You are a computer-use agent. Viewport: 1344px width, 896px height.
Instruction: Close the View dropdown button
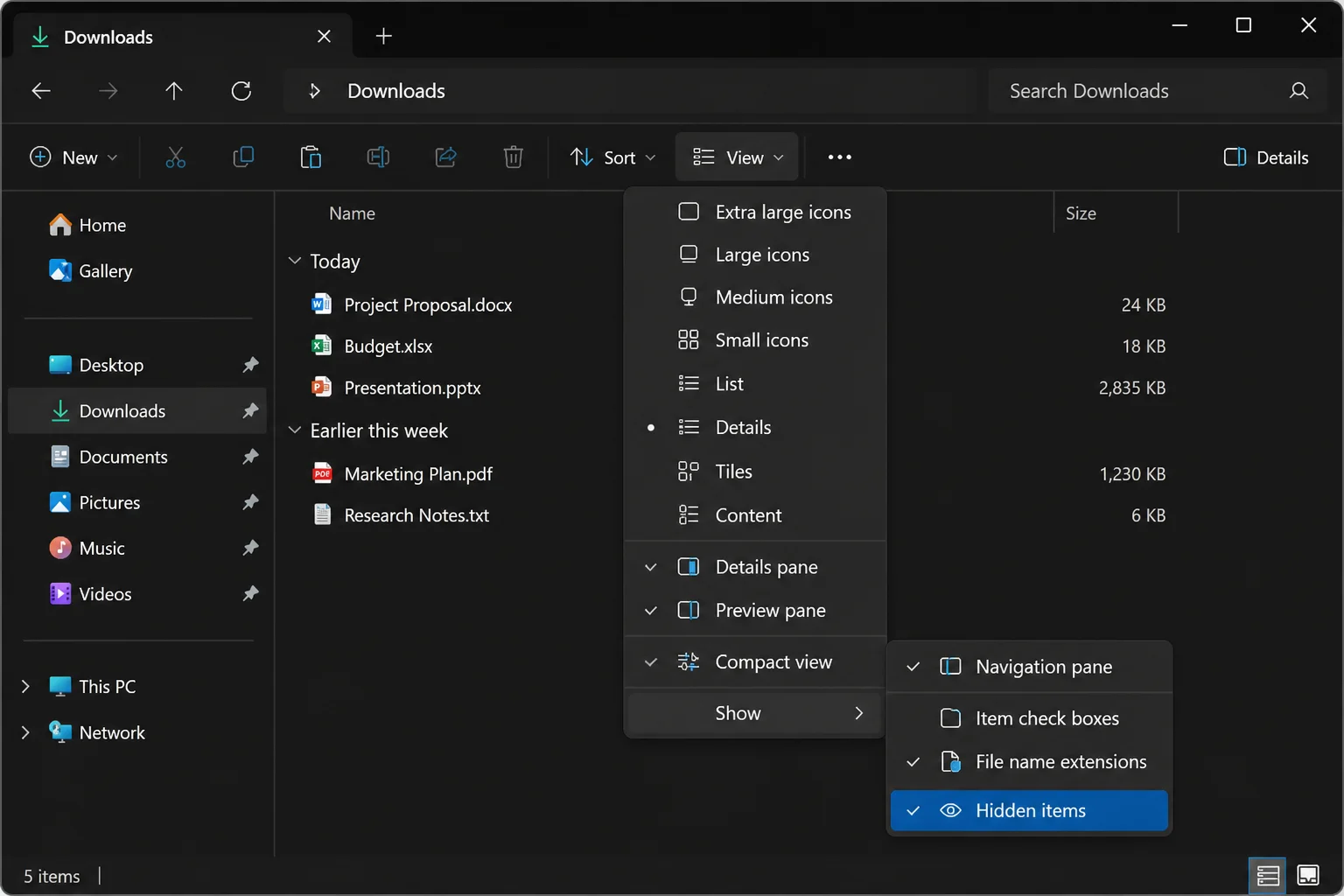(x=737, y=157)
